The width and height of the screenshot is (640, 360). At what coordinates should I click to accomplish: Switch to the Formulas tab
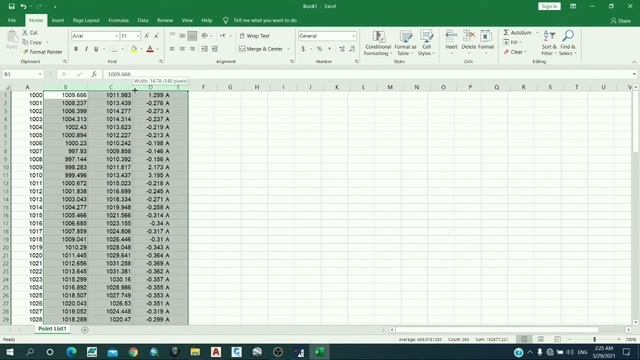tap(118, 20)
